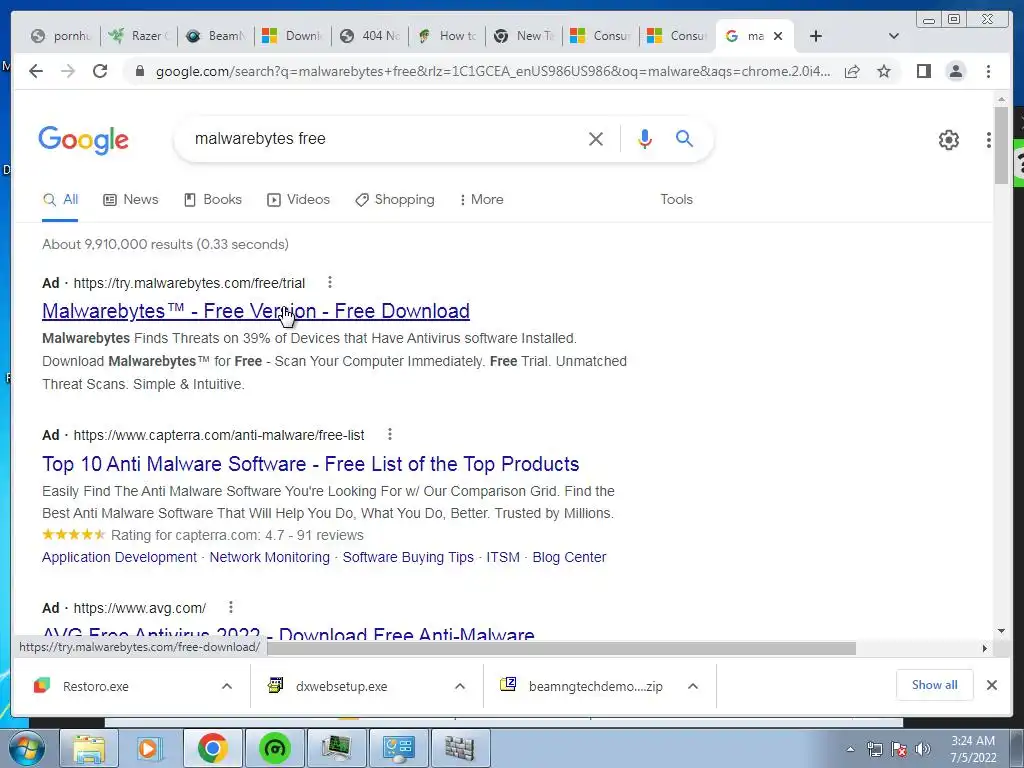Click the horizontal page scrollbar thumb
This screenshot has height=768, width=1024.
561,648
